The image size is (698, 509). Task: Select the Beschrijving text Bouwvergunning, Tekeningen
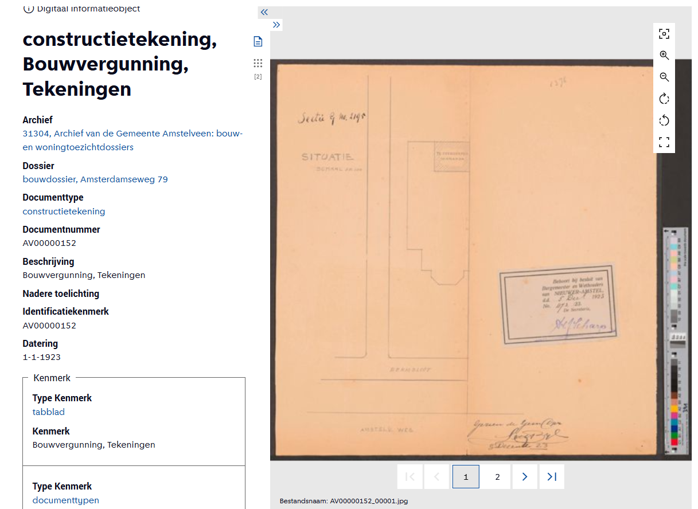coord(84,275)
